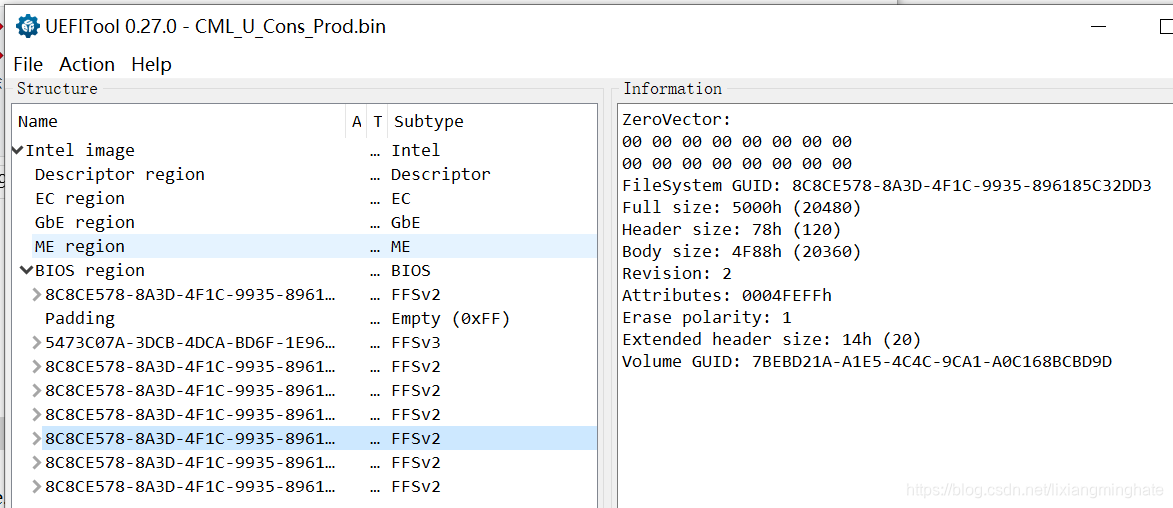Click the A column header
The height and width of the screenshot is (508, 1173).
(357, 121)
